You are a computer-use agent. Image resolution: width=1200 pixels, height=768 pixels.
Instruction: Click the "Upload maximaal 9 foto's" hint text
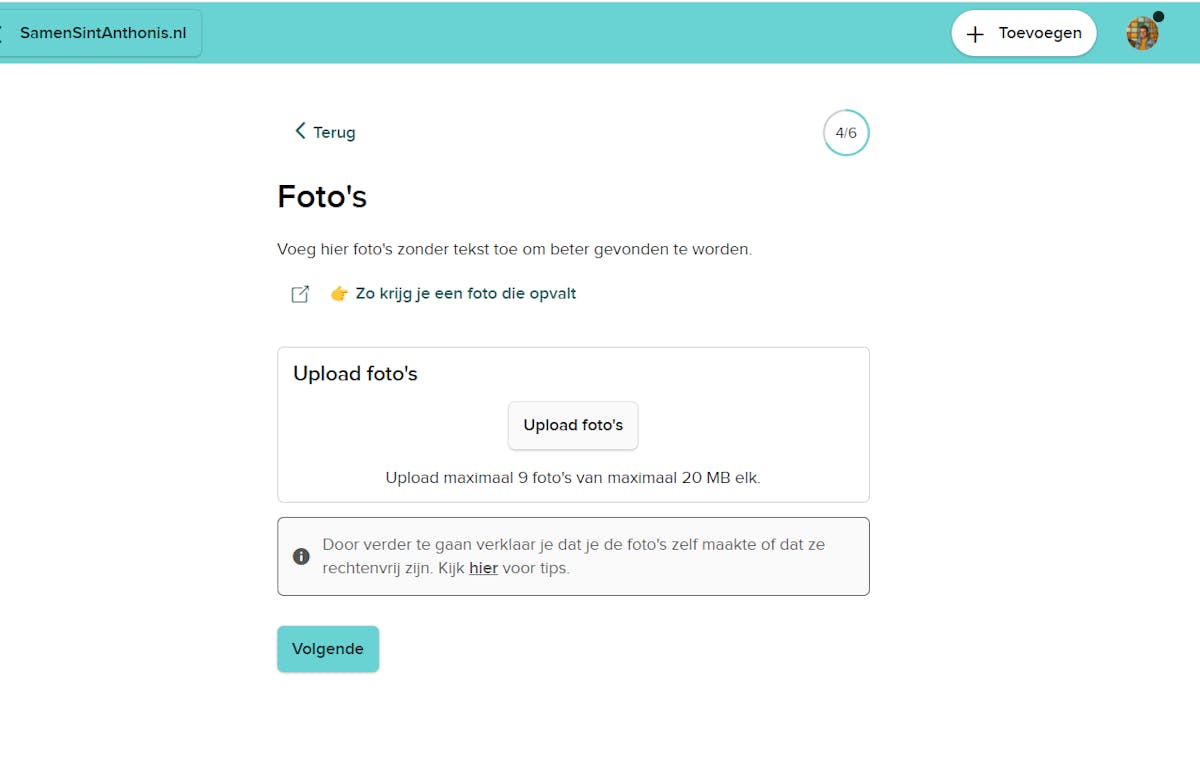pos(573,478)
